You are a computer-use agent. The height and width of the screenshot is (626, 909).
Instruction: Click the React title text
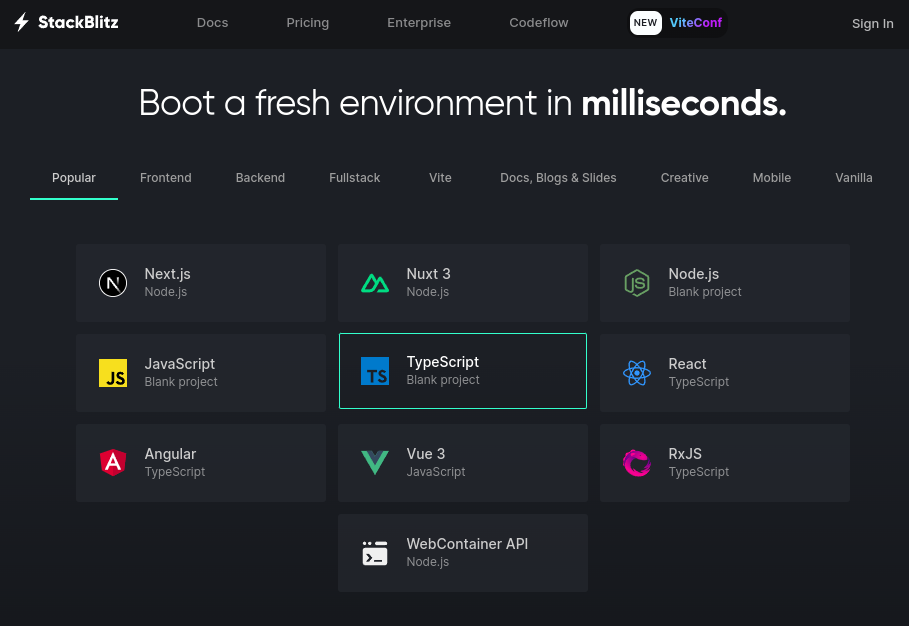point(687,364)
